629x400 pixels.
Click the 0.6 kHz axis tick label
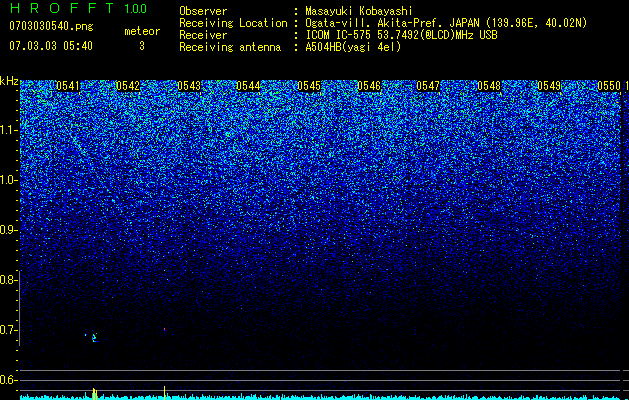tap(8, 380)
